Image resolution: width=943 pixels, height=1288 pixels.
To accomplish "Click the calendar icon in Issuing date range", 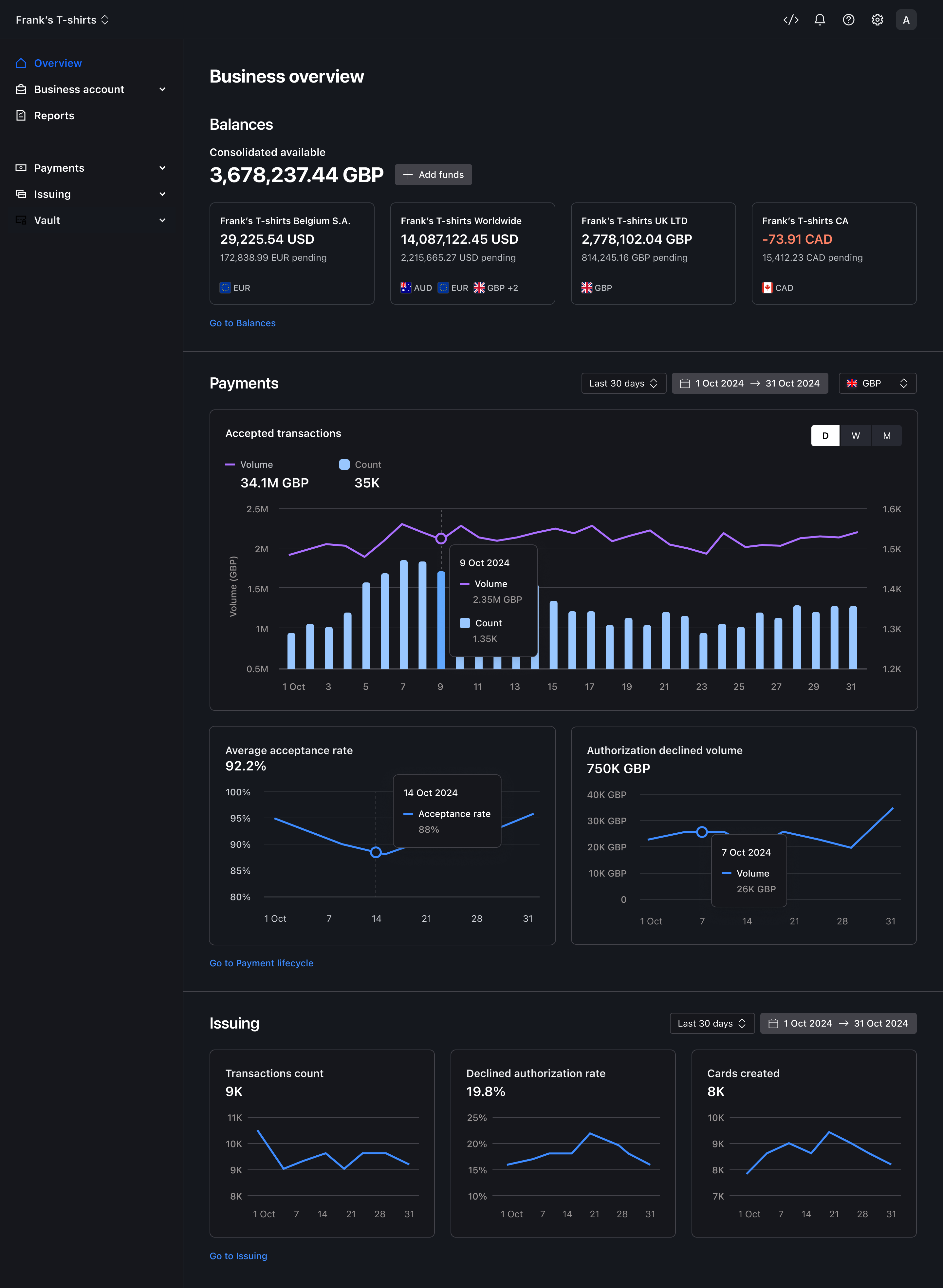I will pos(773,1024).
